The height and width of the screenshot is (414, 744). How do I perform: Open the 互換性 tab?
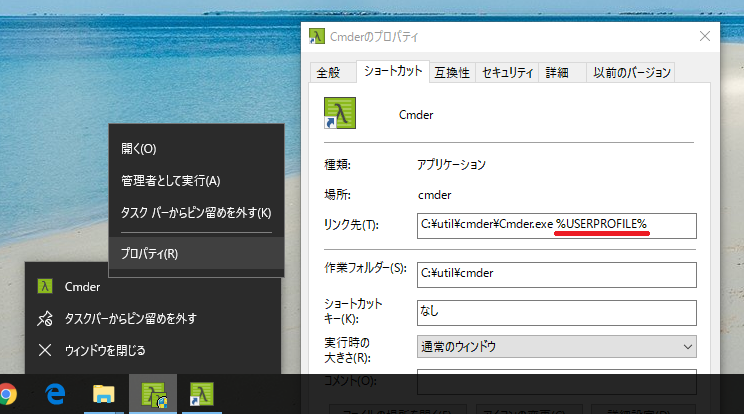point(452,73)
